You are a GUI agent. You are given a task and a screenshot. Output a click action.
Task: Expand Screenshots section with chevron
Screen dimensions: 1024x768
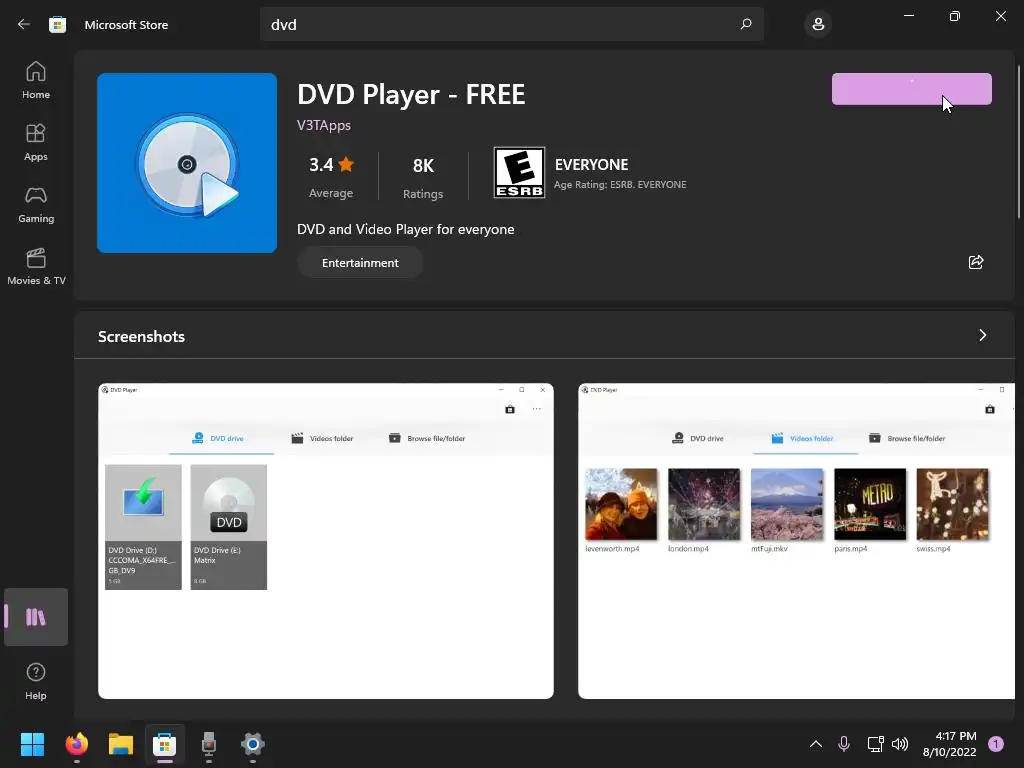(982, 335)
